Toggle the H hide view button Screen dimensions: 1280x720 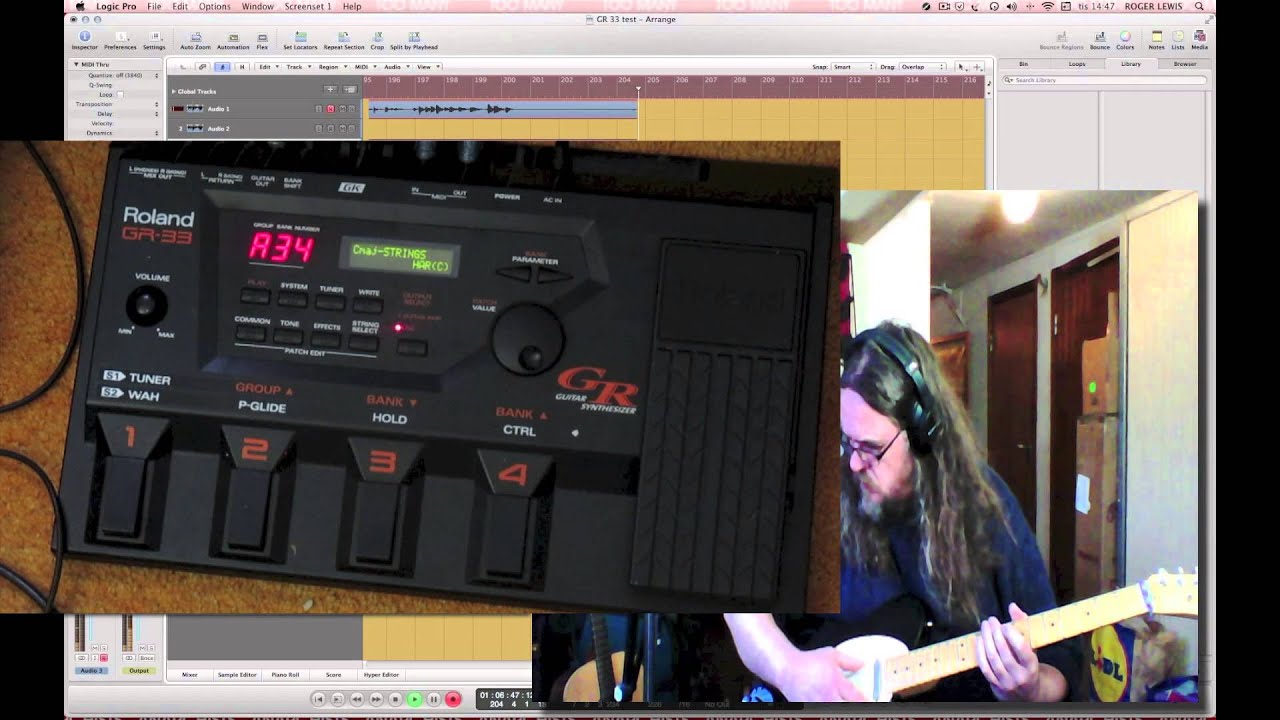[242, 67]
